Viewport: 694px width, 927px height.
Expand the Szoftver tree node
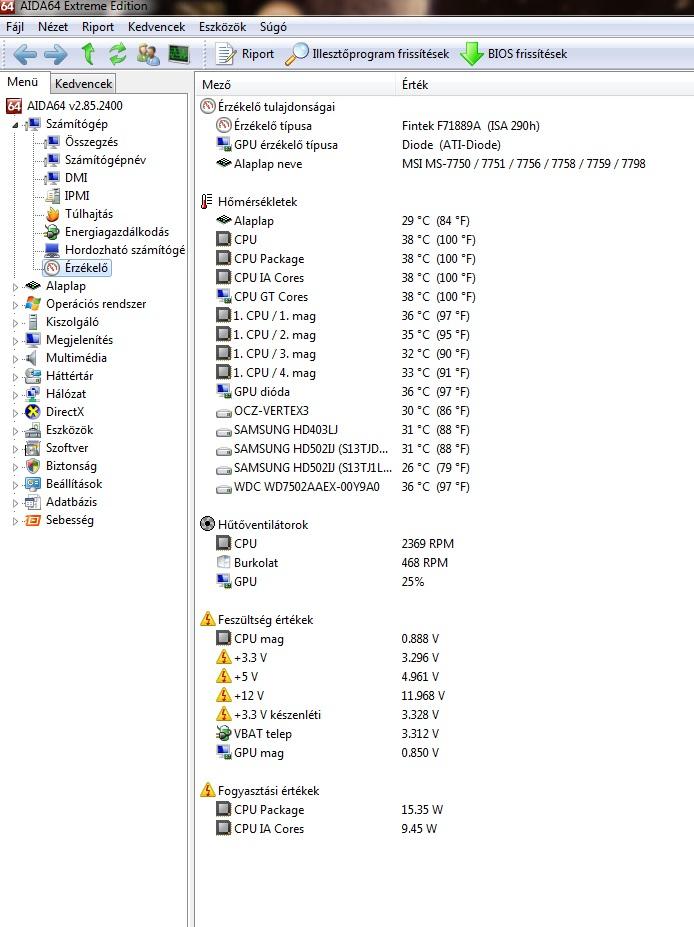(15, 449)
